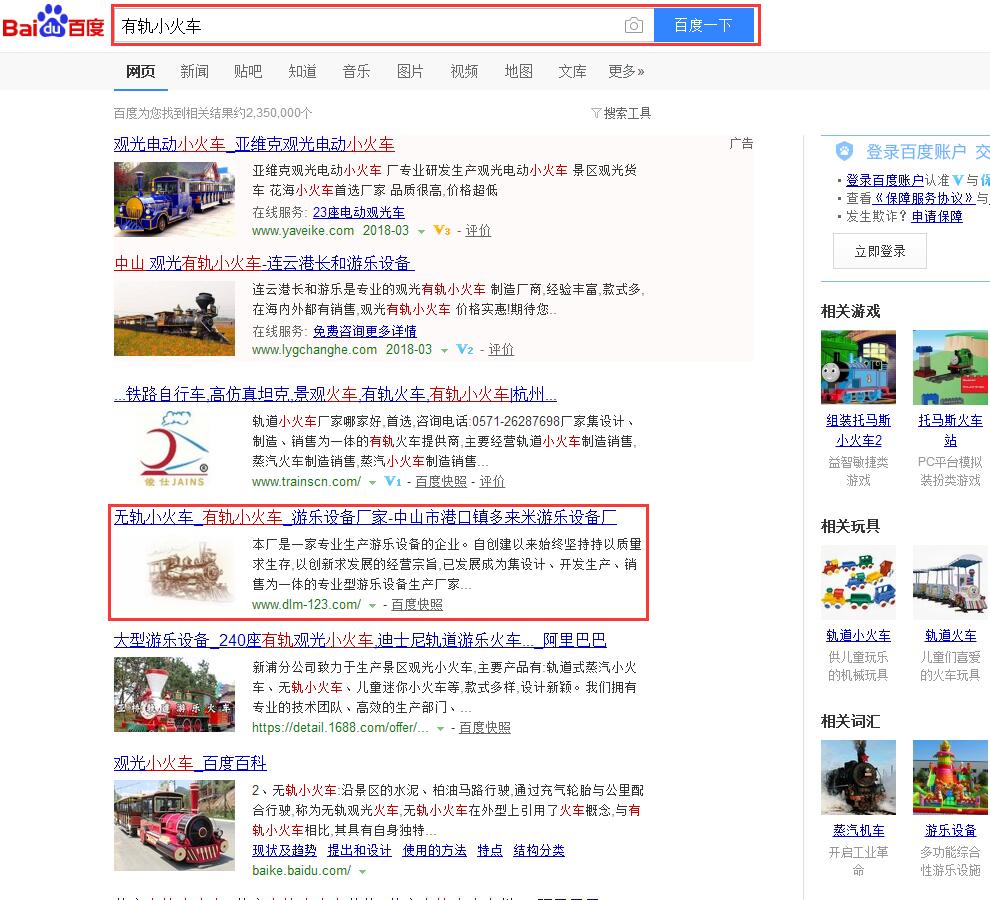990x900 pixels.
Task: Click the V2 credibility badge for lygchanghe.com
Action: coord(464,350)
